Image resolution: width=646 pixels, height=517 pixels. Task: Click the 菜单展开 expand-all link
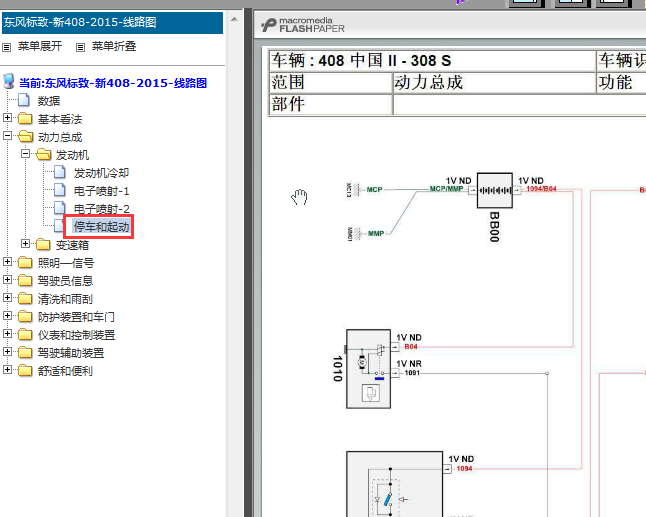(40, 46)
